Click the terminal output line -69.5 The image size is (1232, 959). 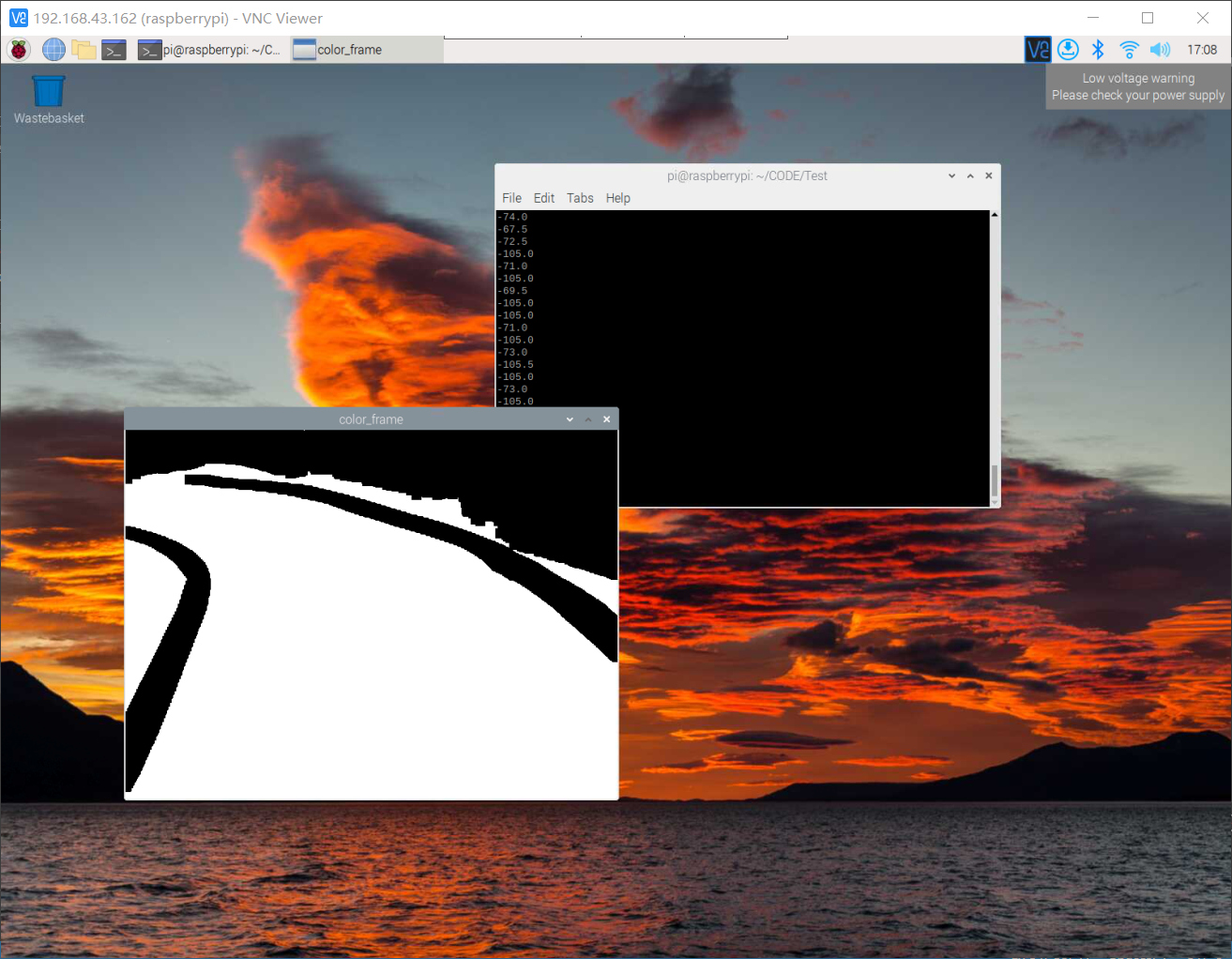[512, 291]
